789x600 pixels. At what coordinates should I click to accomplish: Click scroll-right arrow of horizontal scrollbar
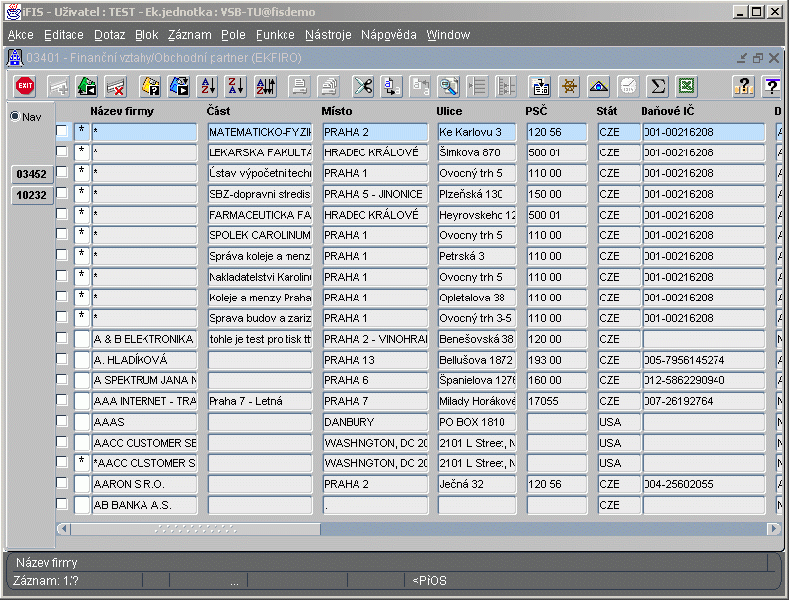[774, 529]
